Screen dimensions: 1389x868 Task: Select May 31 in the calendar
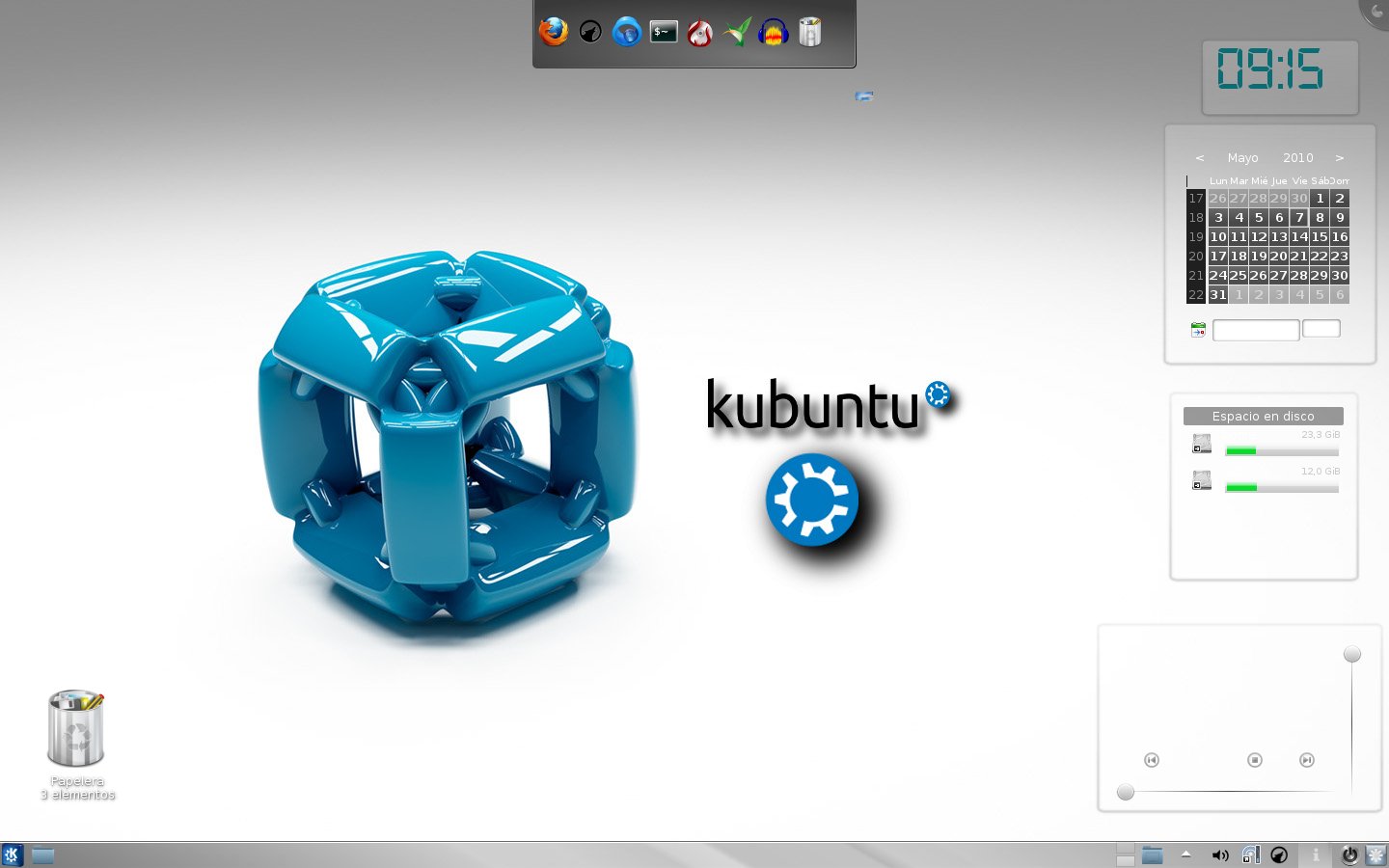pyautogui.click(x=1218, y=294)
